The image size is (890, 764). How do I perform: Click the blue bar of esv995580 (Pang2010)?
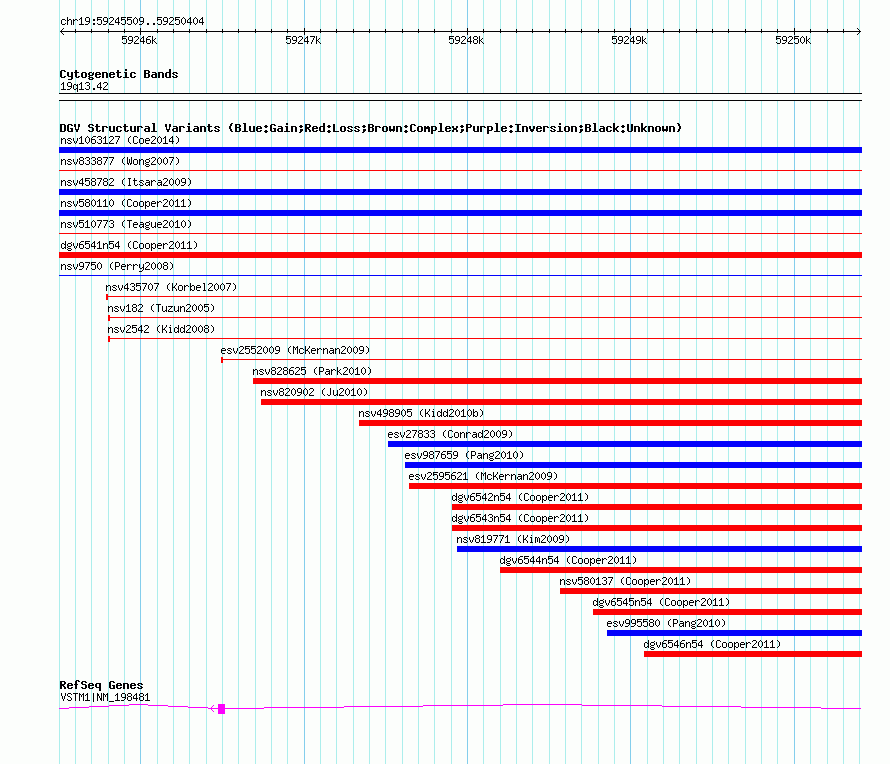(734, 633)
